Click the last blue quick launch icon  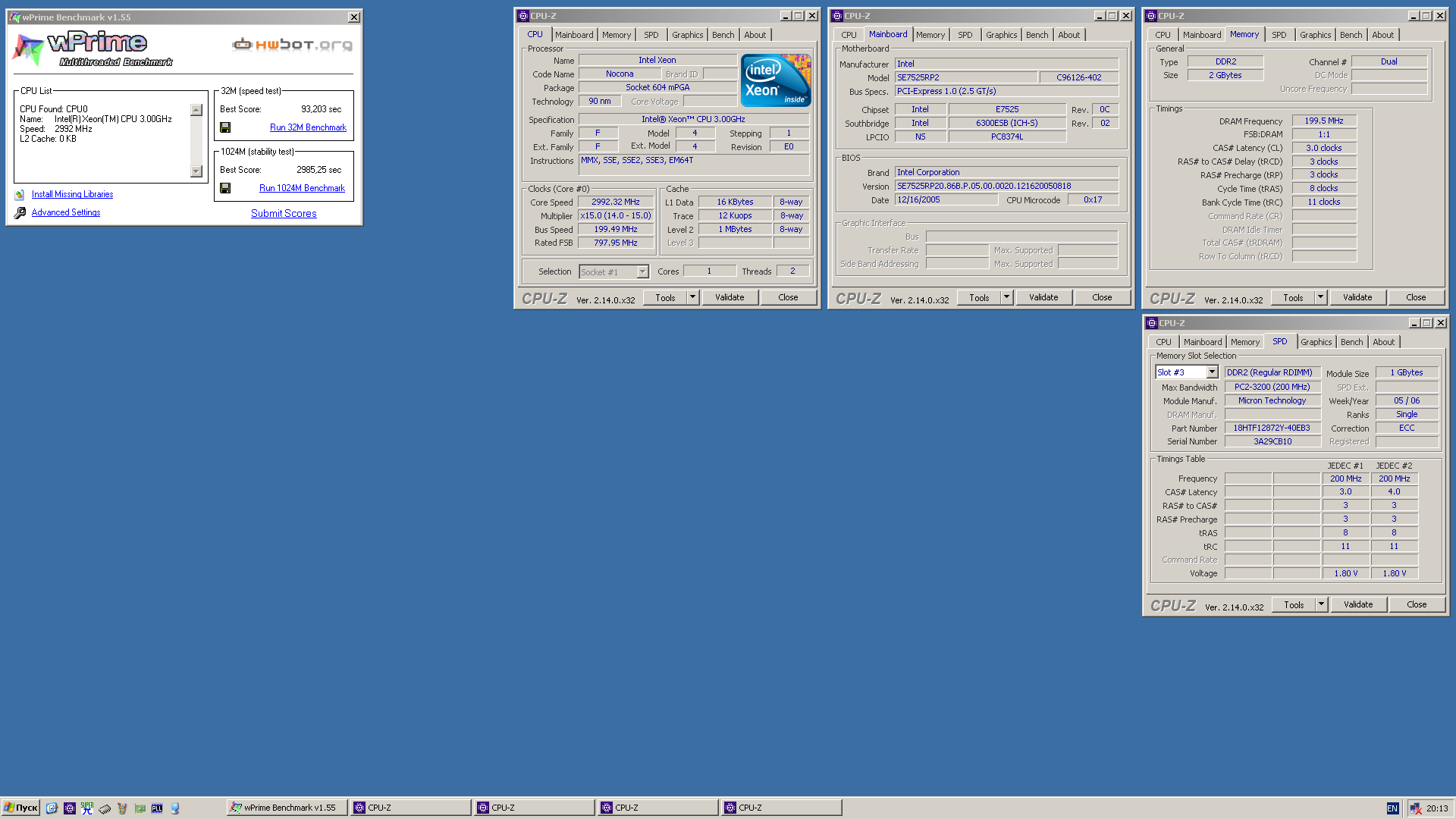coord(175,808)
